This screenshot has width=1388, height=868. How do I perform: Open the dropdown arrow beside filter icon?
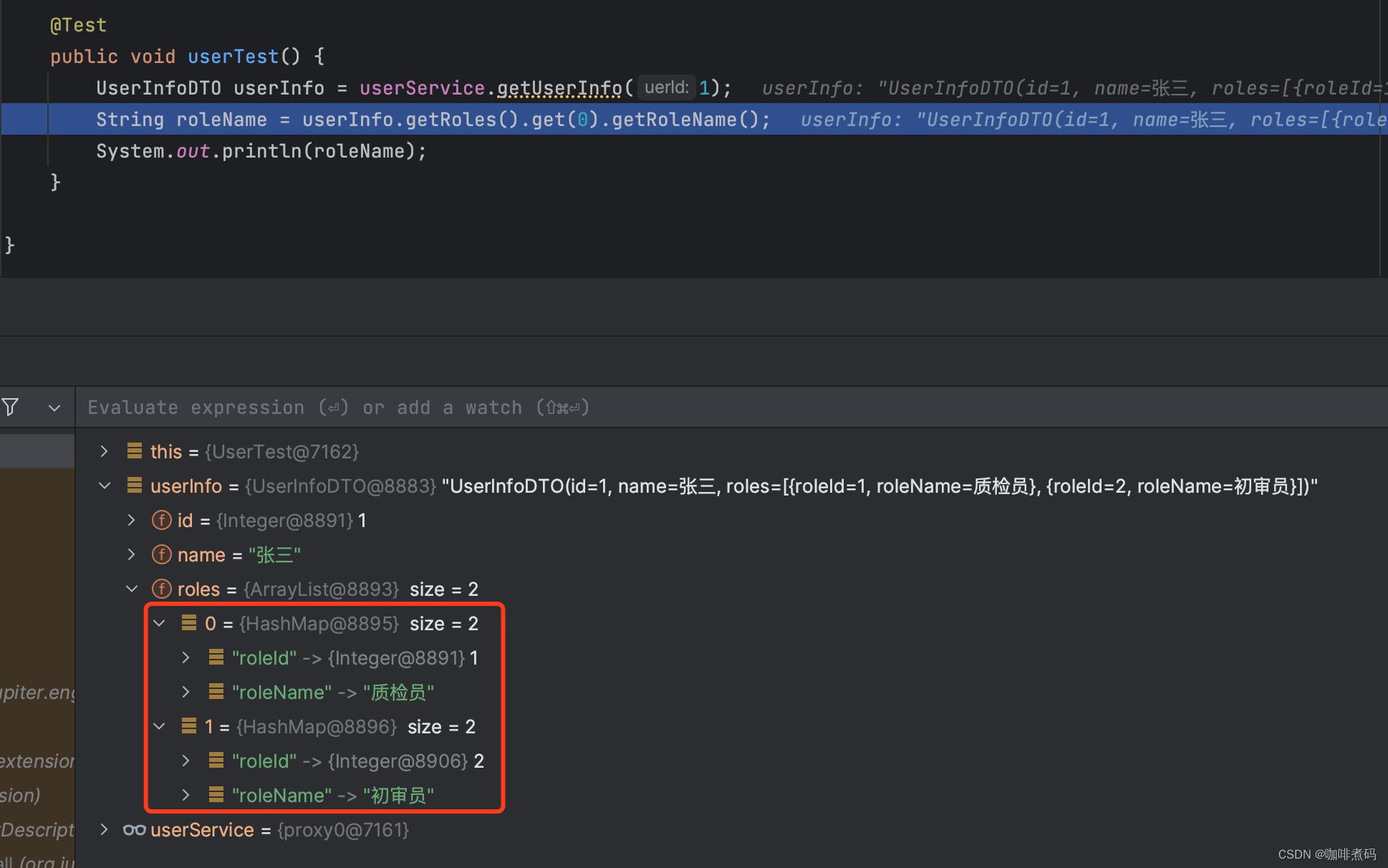click(54, 408)
